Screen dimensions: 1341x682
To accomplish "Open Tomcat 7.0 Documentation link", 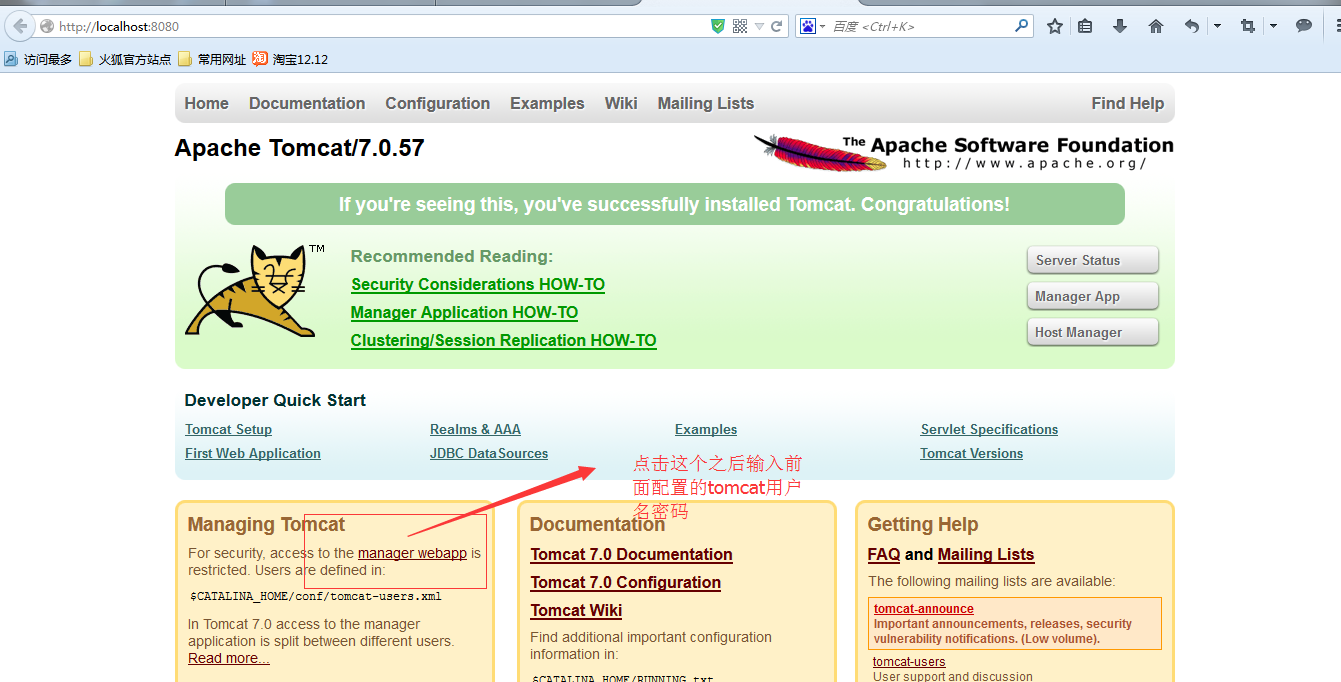I will pyautogui.click(x=631, y=554).
